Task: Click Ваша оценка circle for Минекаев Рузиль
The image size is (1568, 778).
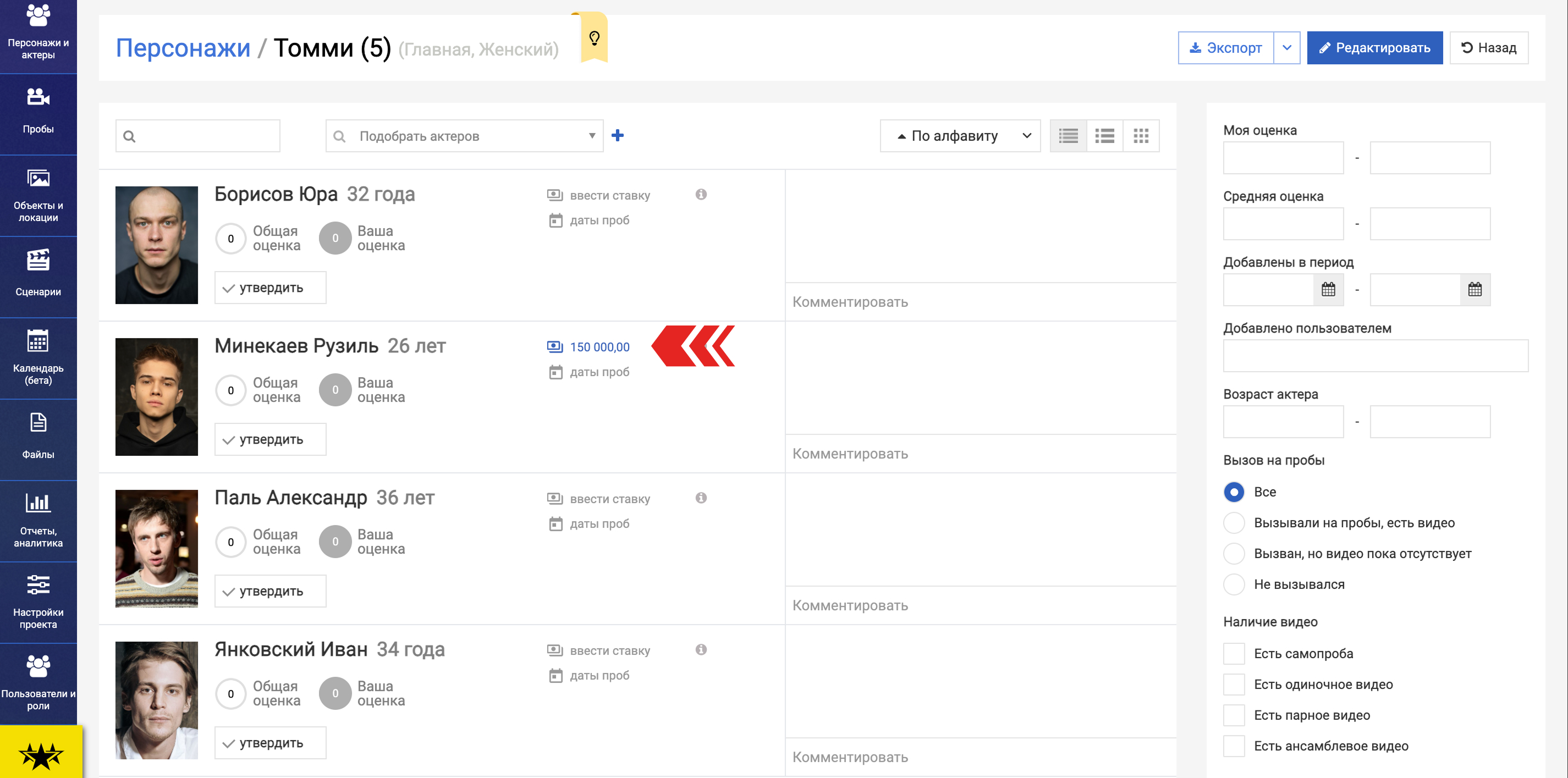Action: pos(335,390)
